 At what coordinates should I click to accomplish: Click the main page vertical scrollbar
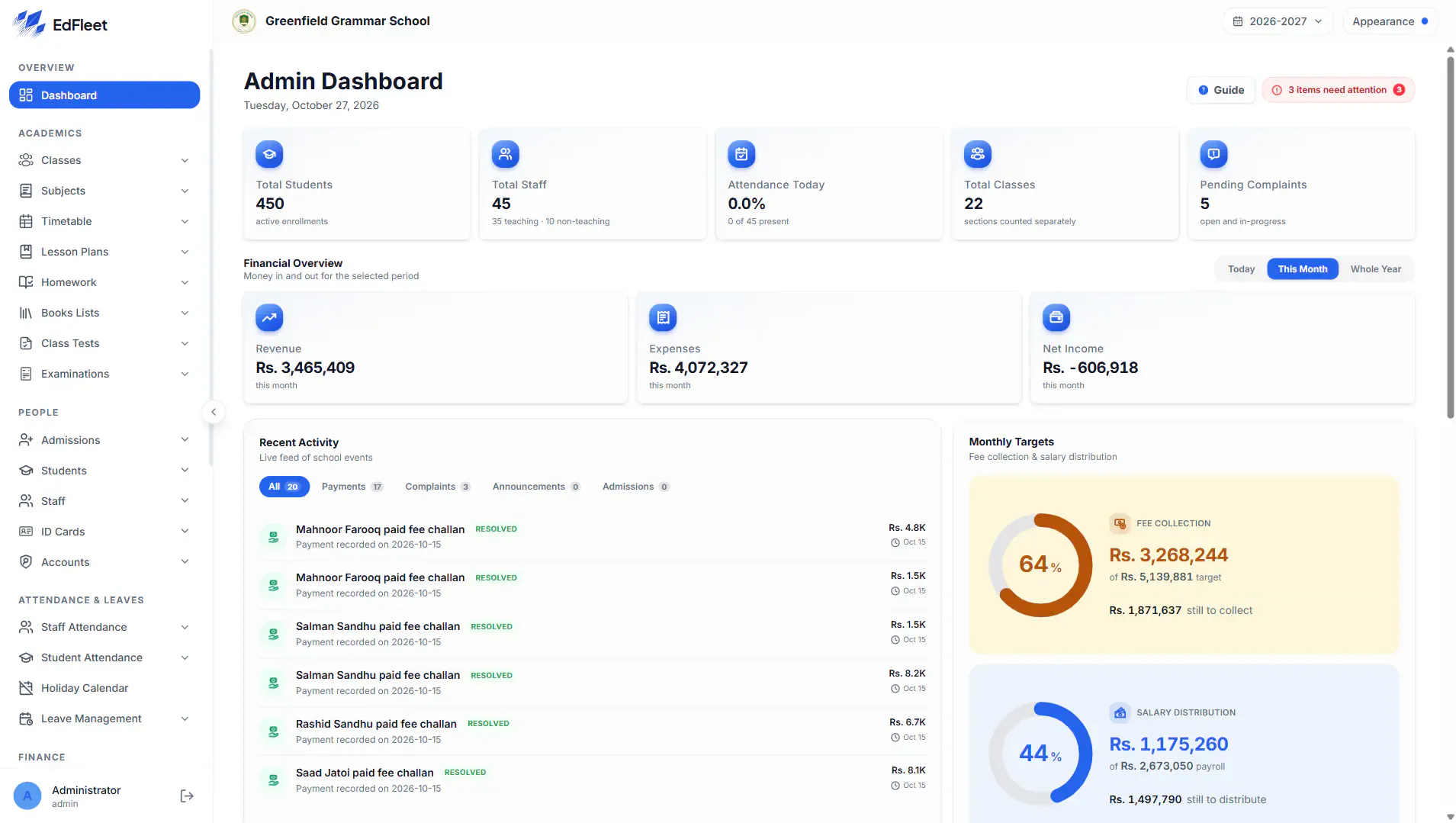(1450, 236)
